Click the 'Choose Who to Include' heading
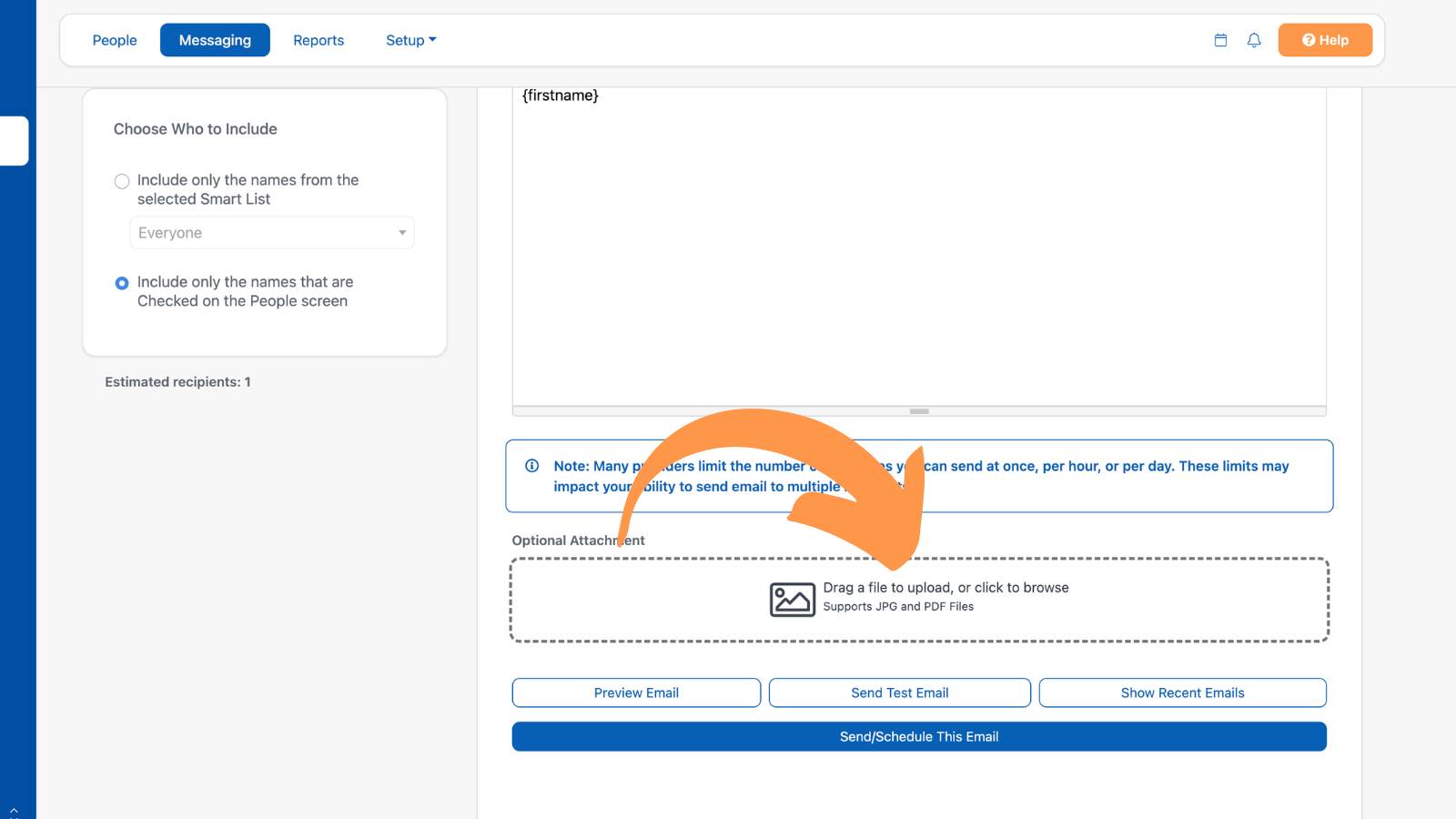This screenshot has height=819, width=1456. coord(196,129)
